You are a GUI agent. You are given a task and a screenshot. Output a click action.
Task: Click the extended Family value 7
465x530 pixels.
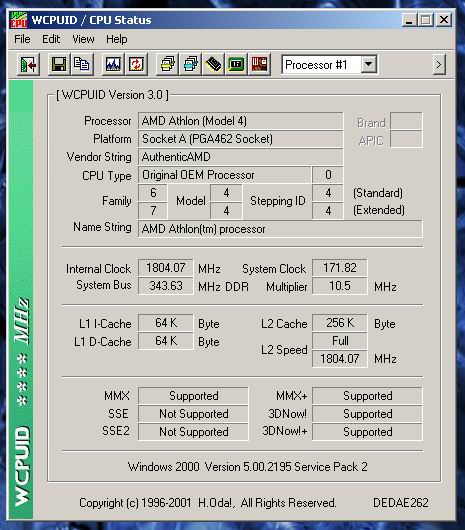coord(153,211)
